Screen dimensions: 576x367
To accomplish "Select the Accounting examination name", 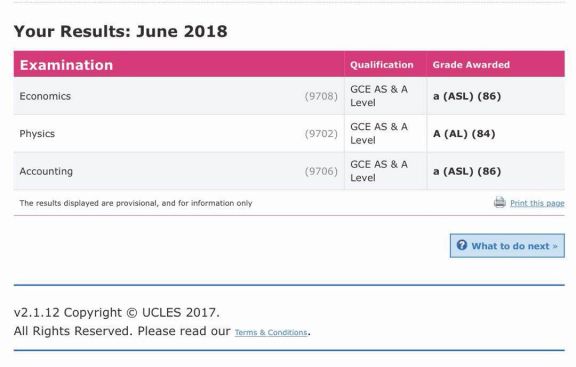I will (46, 171).
